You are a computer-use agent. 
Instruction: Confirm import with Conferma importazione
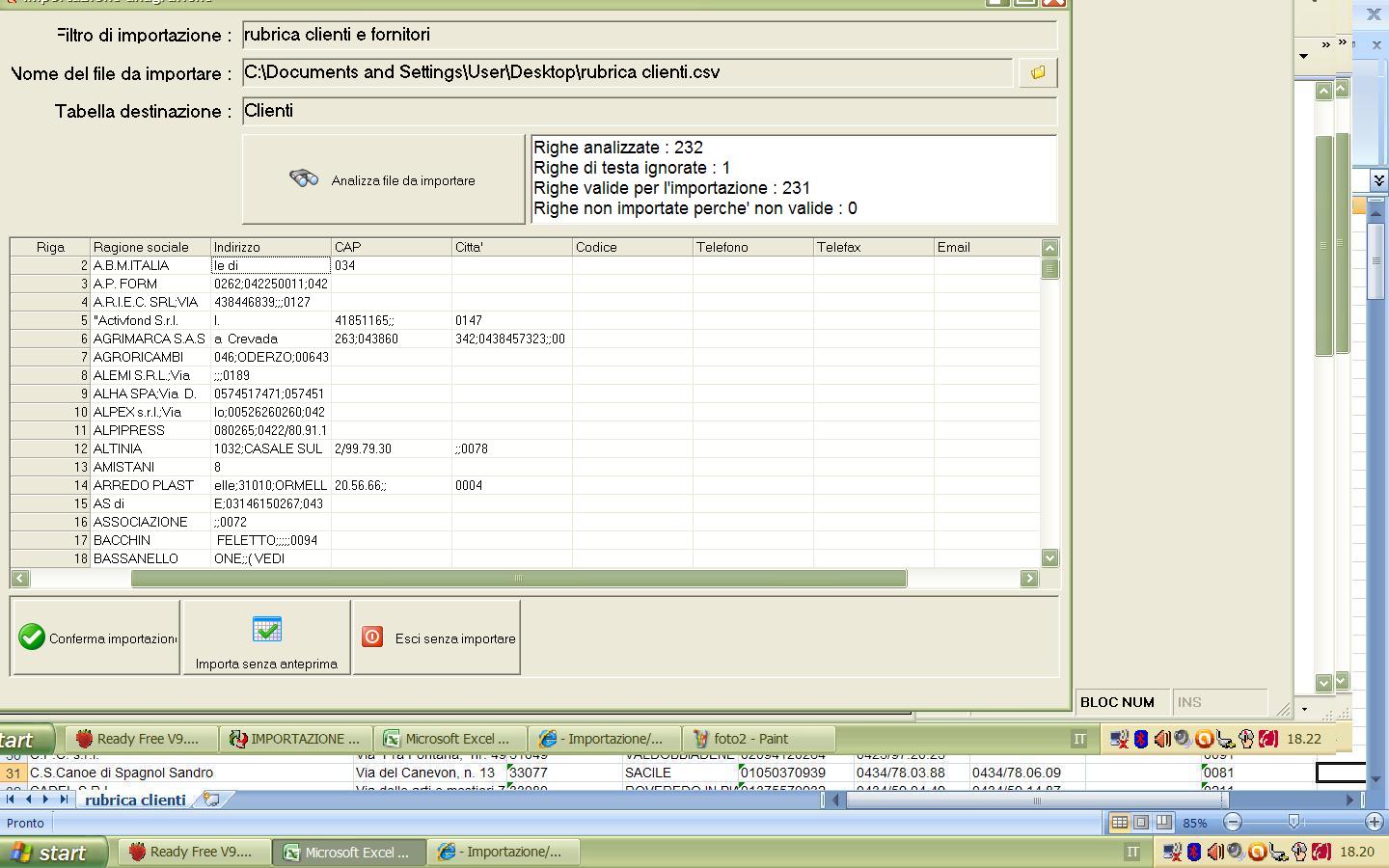point(95,637)
